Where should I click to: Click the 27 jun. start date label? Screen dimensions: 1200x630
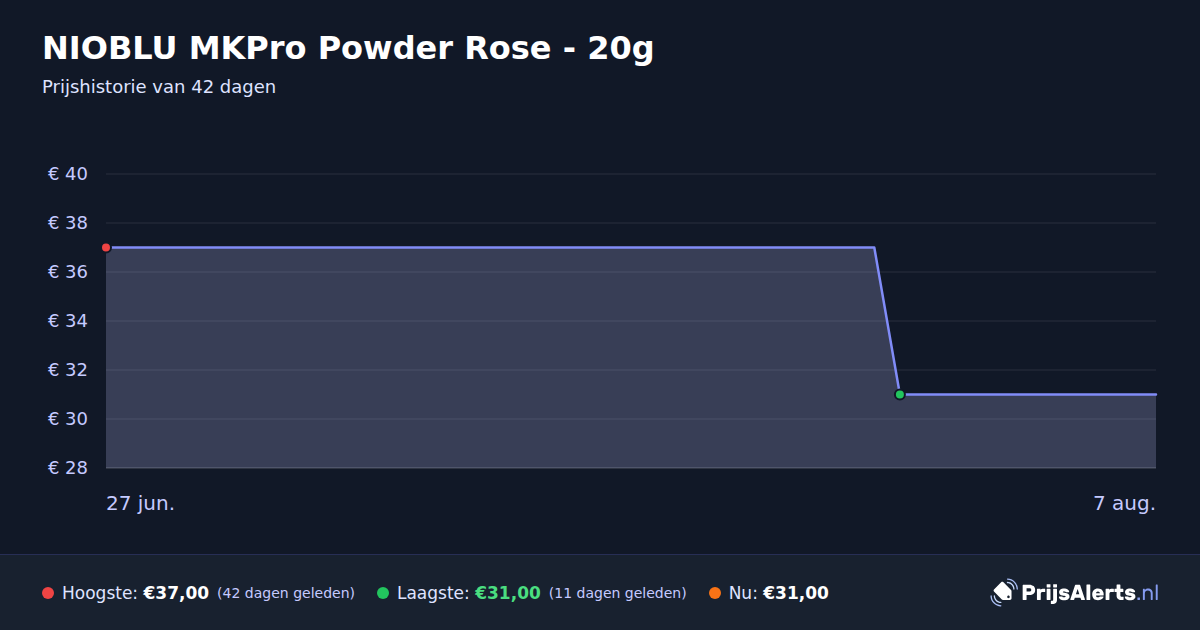(x=141, y=503)
